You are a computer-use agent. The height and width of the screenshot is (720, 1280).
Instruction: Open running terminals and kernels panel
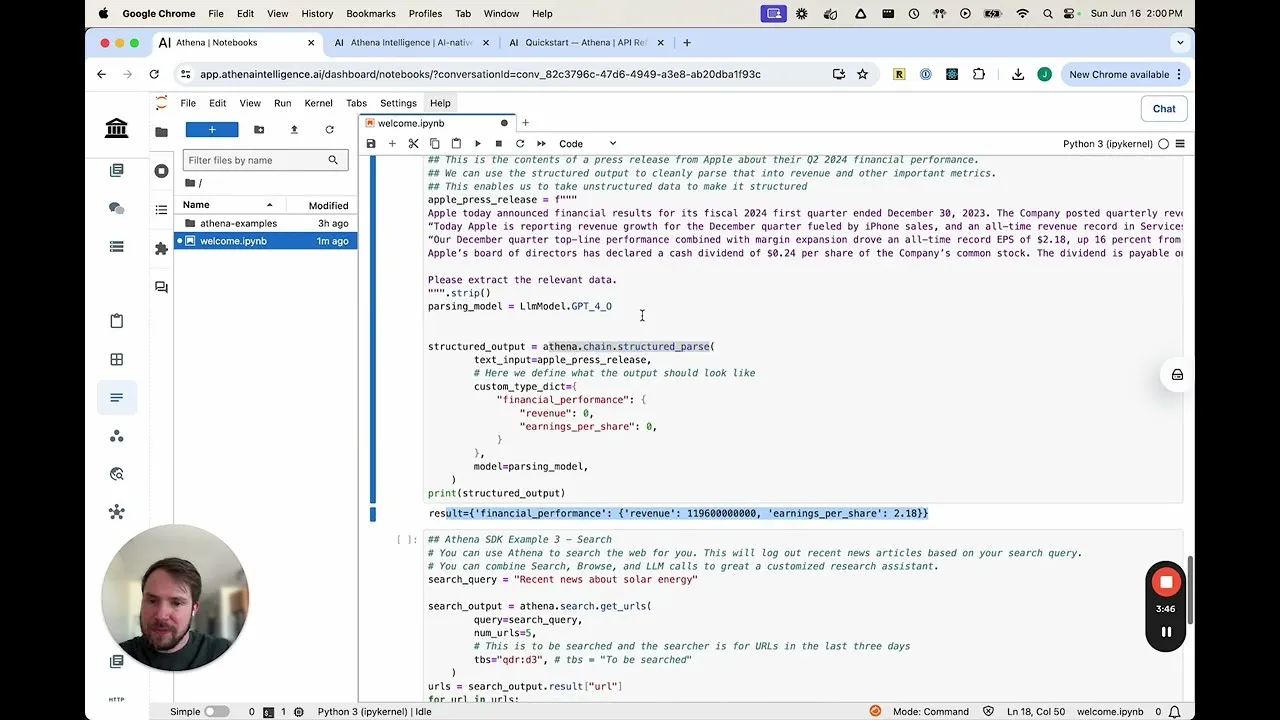click(161, 171)
